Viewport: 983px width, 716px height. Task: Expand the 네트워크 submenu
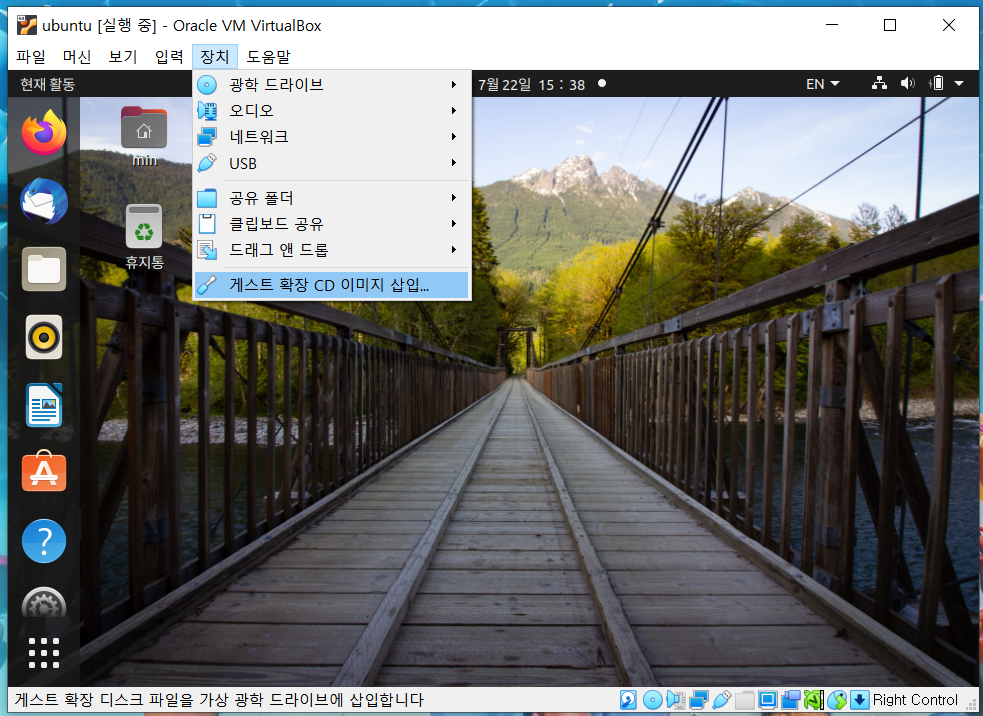pyautogui.click(x=332, y=137)
